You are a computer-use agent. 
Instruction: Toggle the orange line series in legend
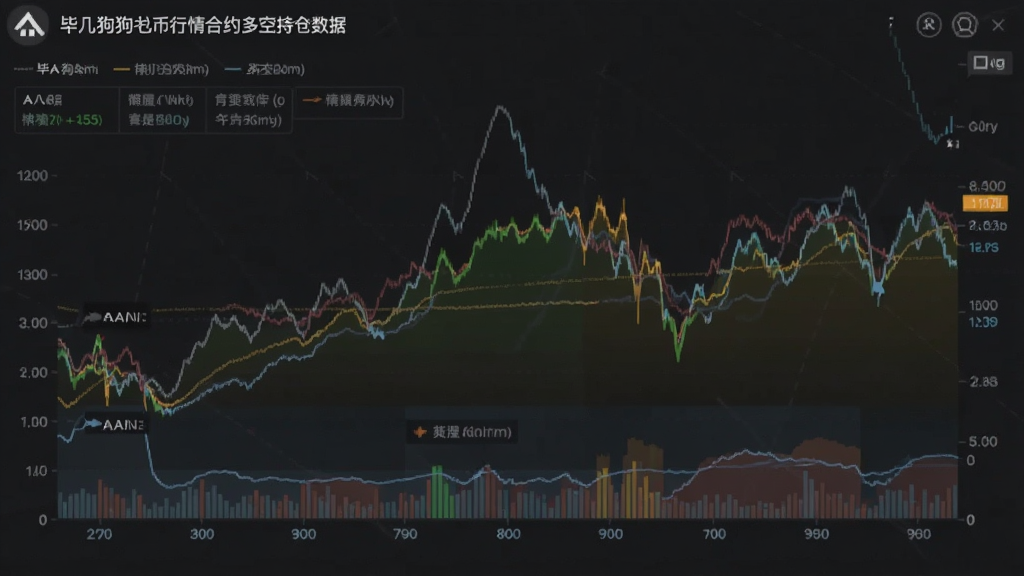click(161, 69)
